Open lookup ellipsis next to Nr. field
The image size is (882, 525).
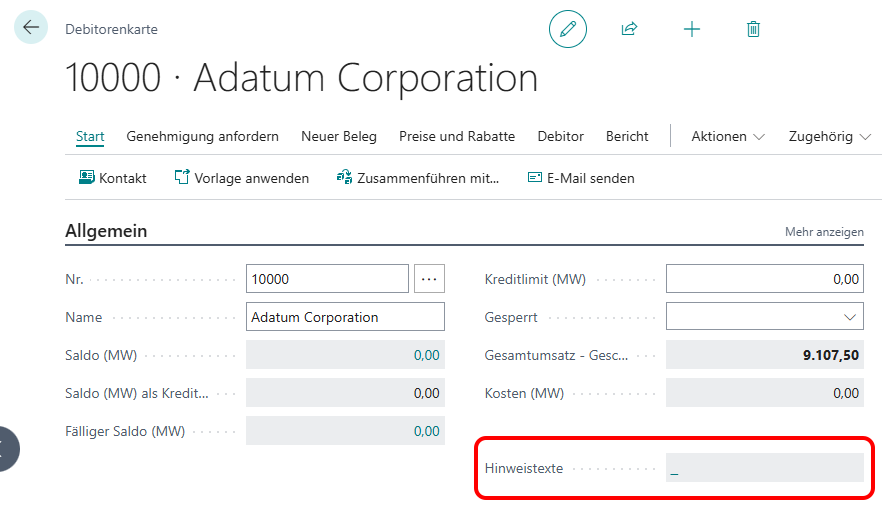(x=429, y=279)
